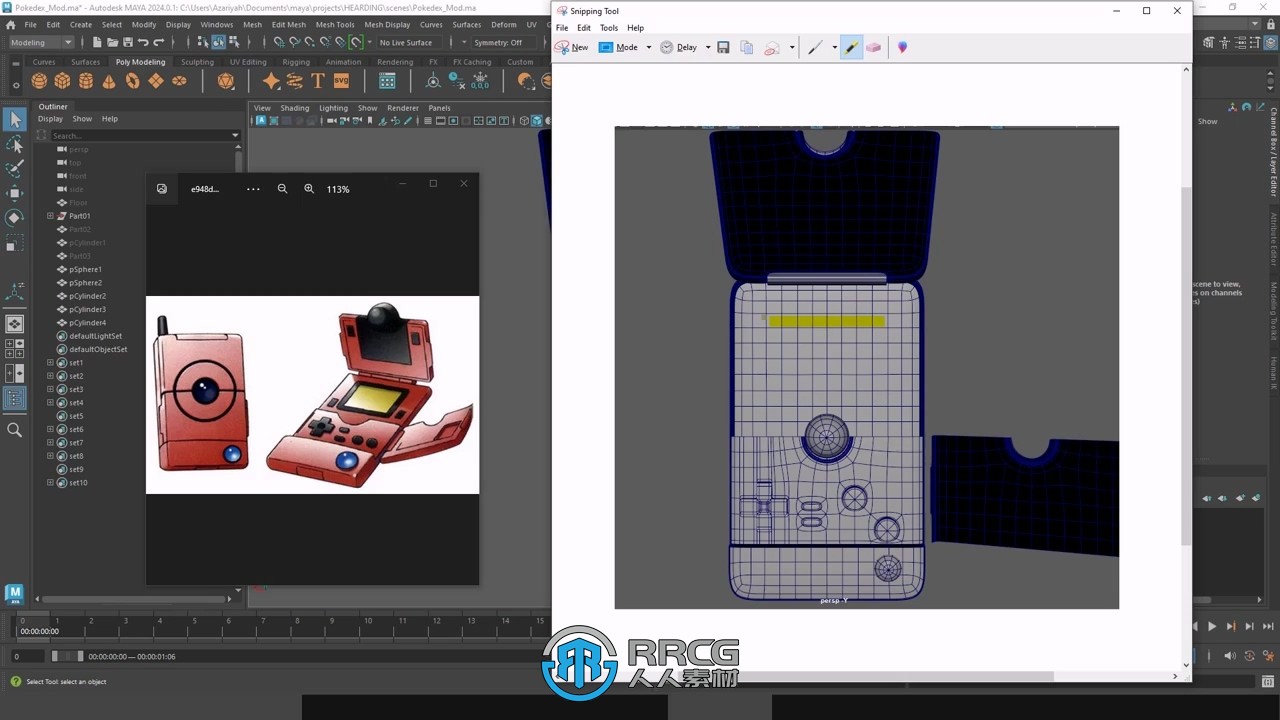Click Maya Save Scene icon

point(127,42)
